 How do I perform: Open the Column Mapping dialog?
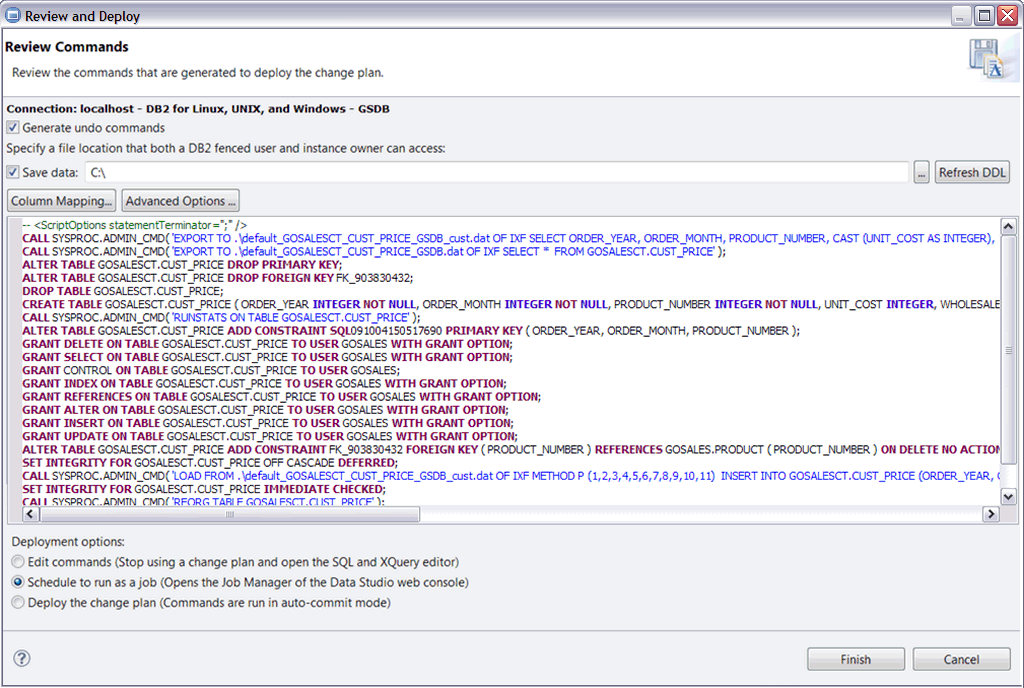click(61, 200)
